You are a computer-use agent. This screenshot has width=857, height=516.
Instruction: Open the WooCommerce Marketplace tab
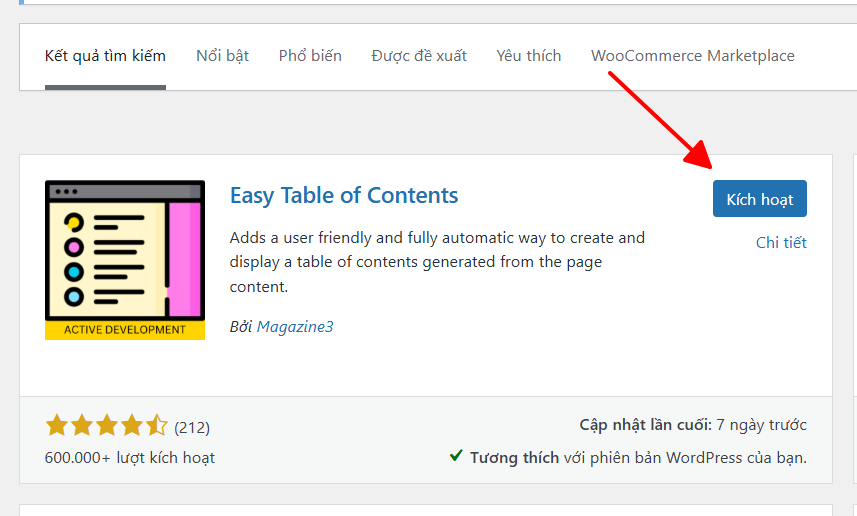click(692, 56)
